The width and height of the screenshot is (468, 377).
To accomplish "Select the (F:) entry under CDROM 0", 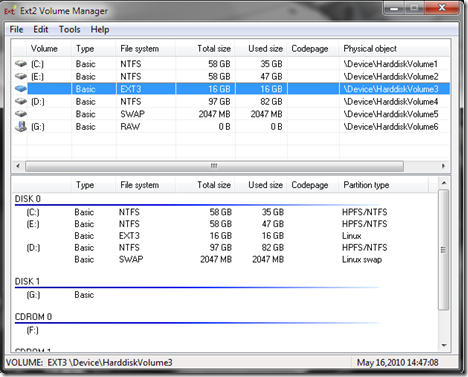I will 32,330.
